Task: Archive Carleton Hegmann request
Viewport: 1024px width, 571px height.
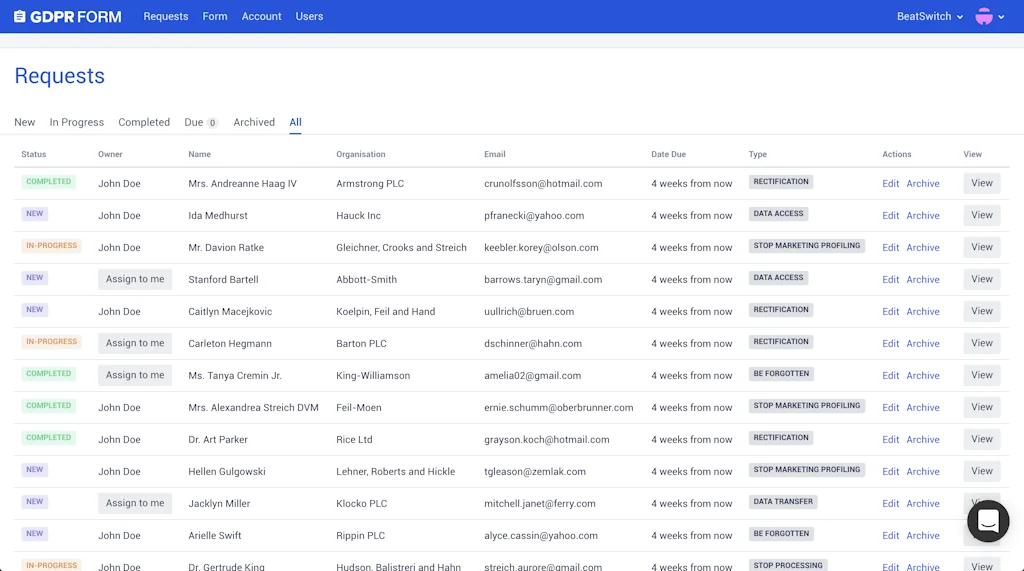Action: (923, 344)
